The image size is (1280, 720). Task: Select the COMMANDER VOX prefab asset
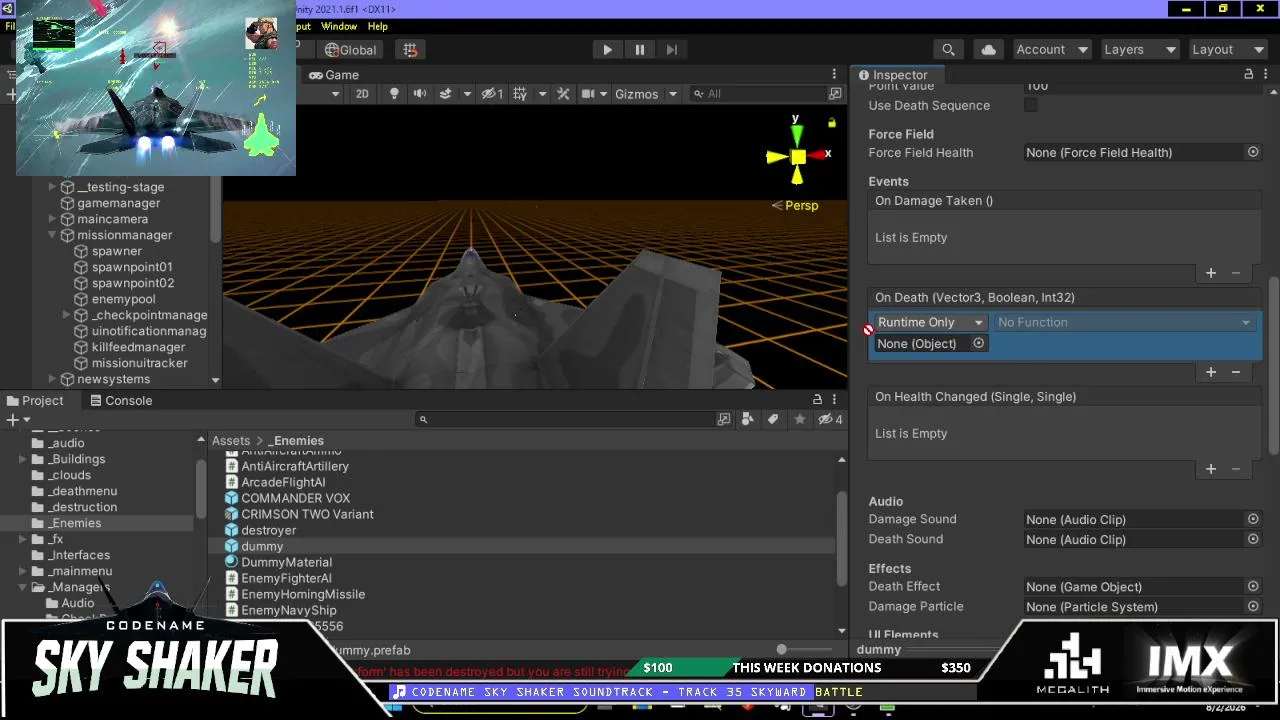click(x=296, y=498)
